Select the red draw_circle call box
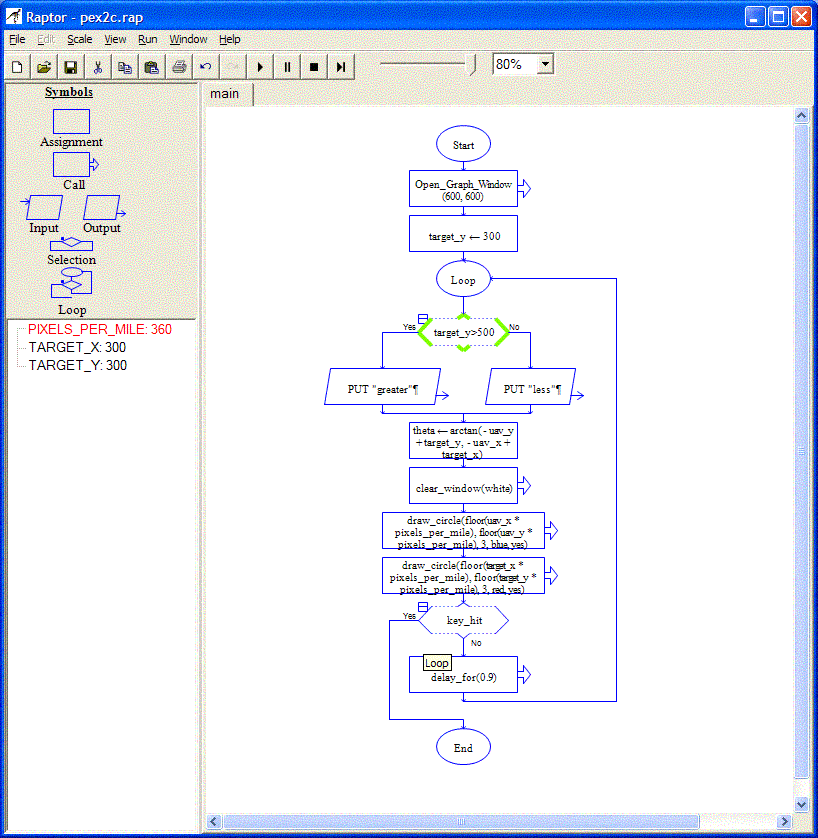This screenshot has width=818, height=838. (463, 576)
